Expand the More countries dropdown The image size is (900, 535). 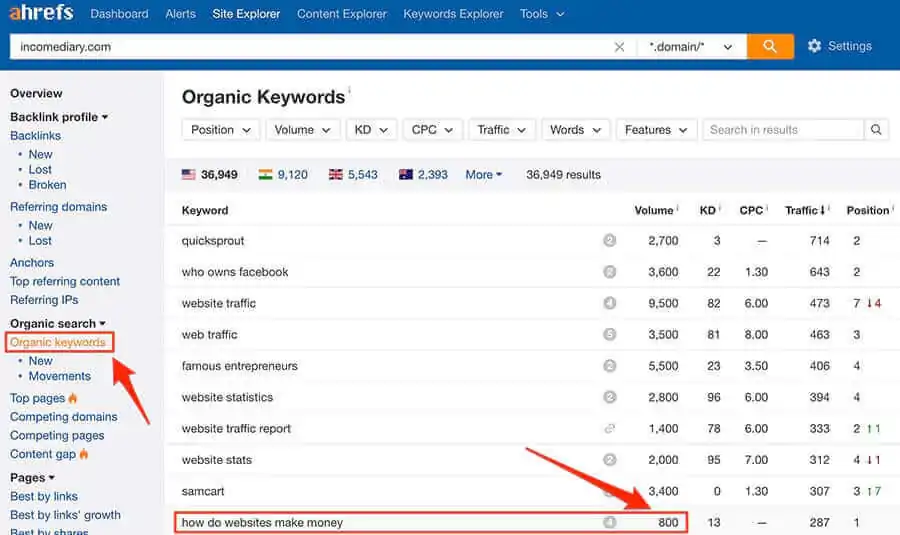point(484,174)
